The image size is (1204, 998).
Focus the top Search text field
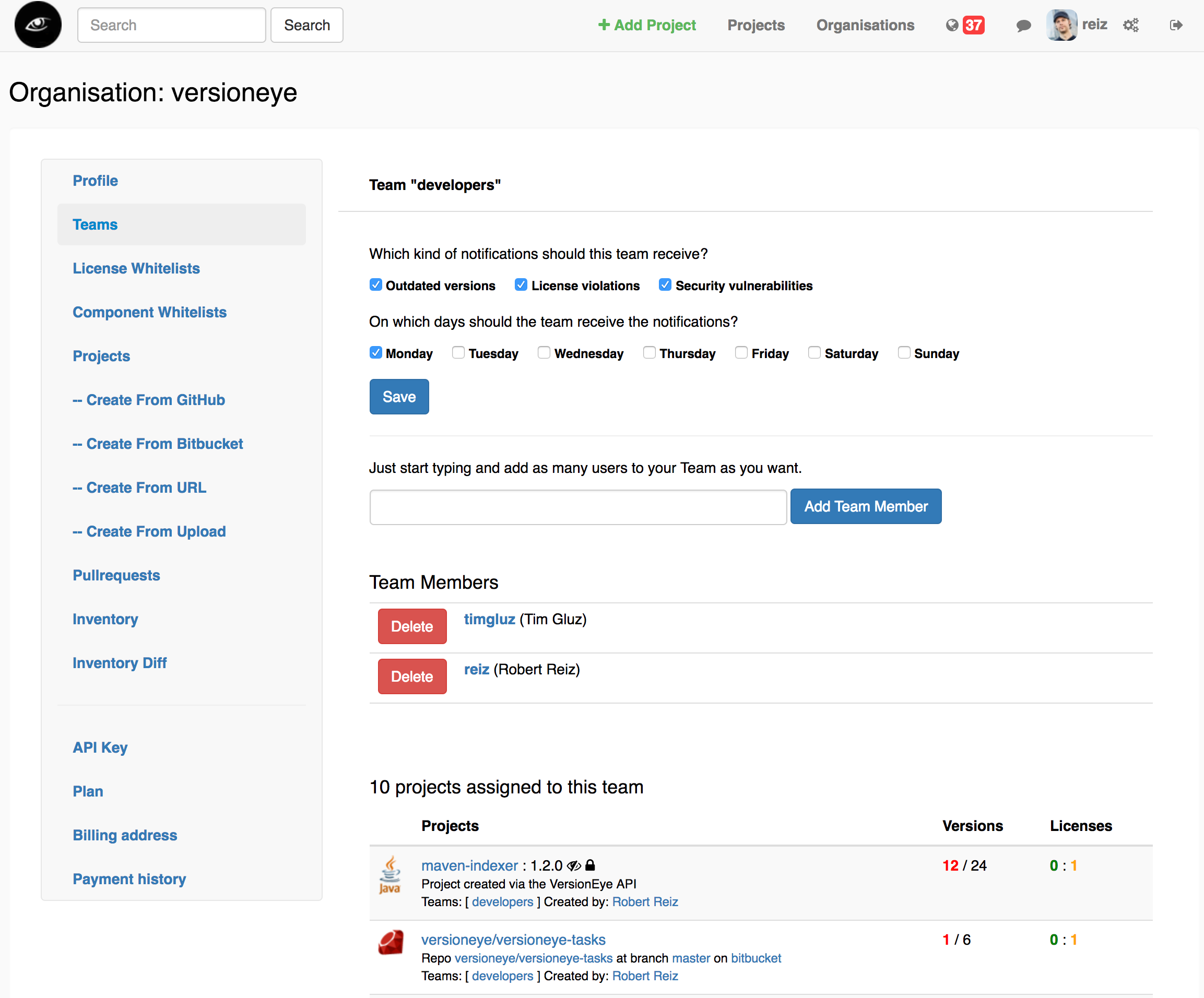[171, 25]
